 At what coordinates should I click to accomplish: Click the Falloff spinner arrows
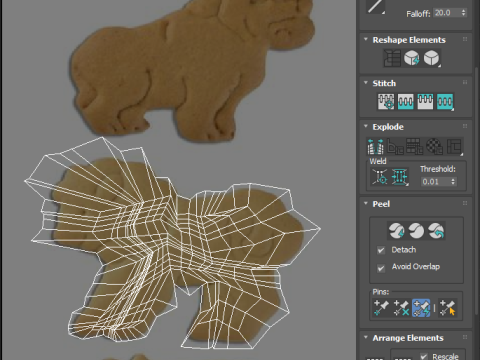463,13
